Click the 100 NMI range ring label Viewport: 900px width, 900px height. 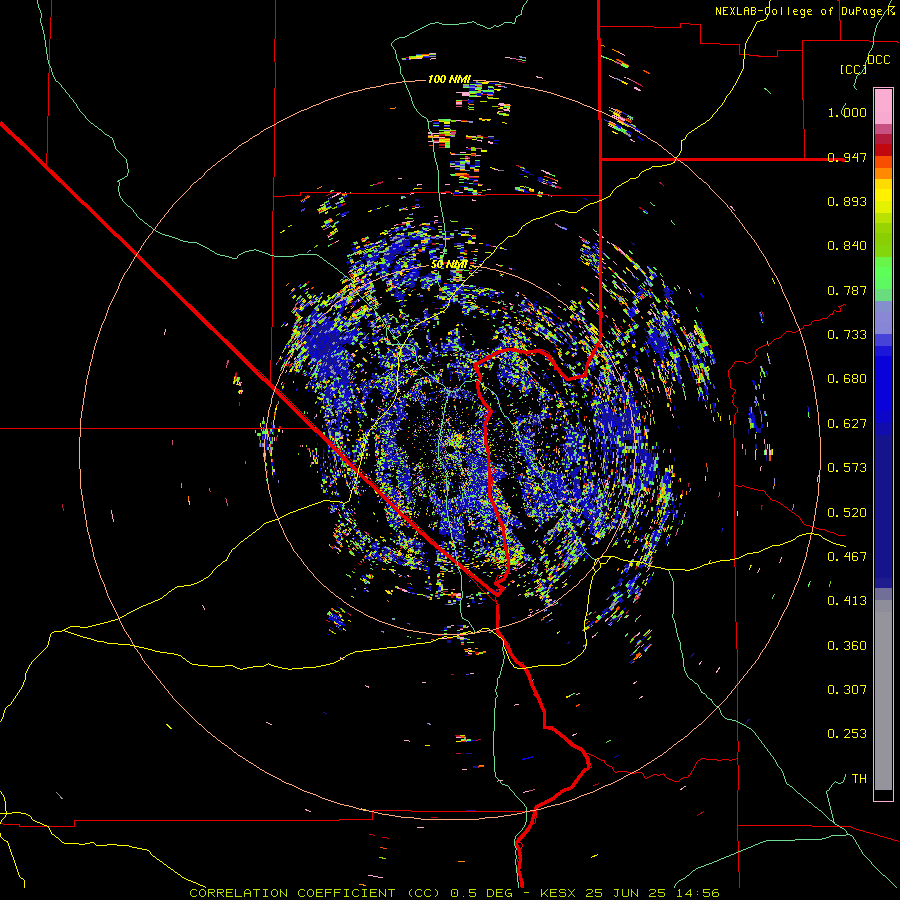(x=449, y=79)
